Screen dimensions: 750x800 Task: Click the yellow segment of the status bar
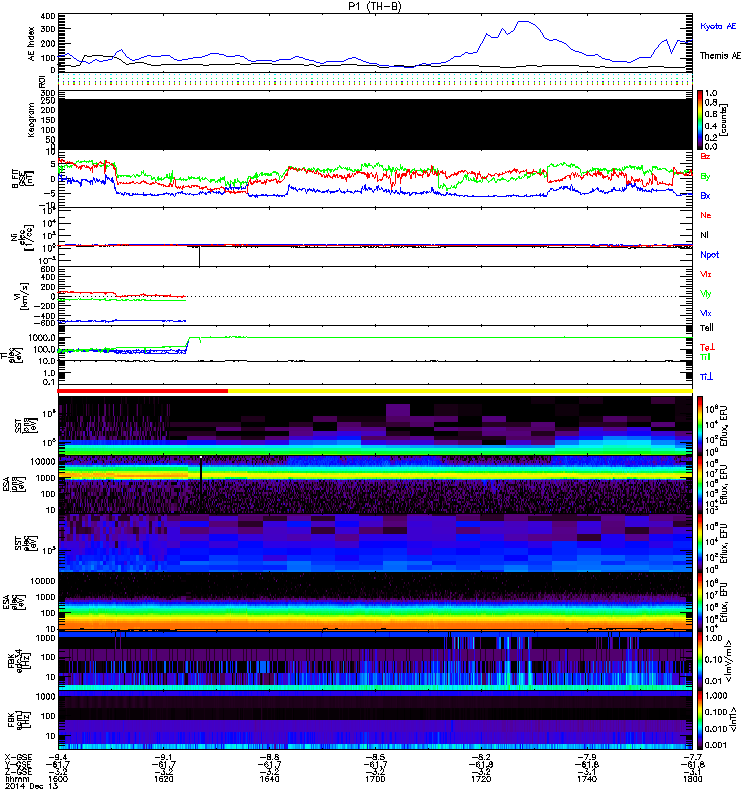(x=460, y=391)
